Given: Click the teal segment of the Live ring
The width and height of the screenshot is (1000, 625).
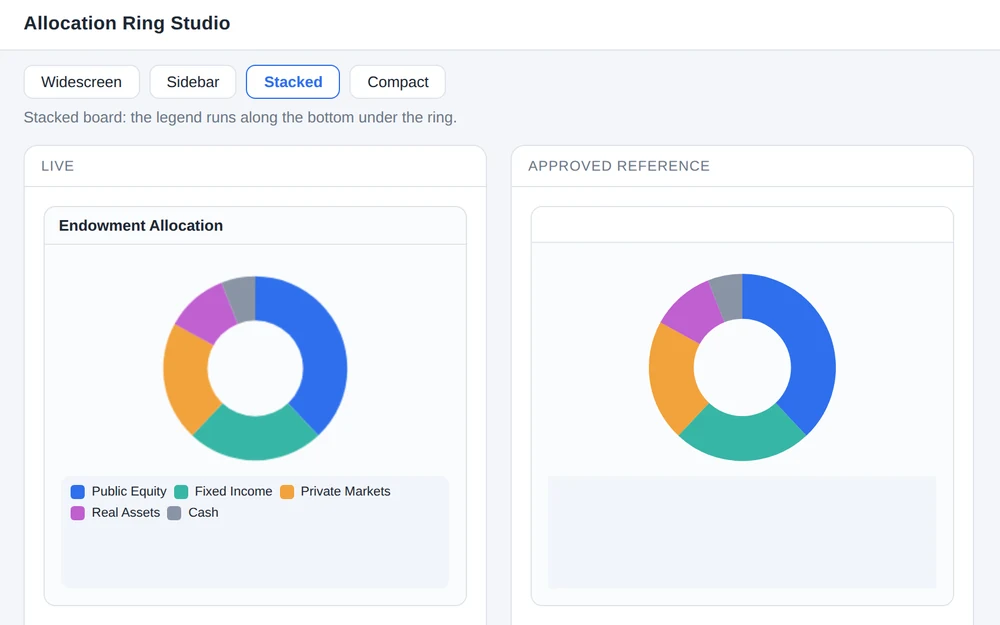Looking at the screenshot, I should (255, 437).
